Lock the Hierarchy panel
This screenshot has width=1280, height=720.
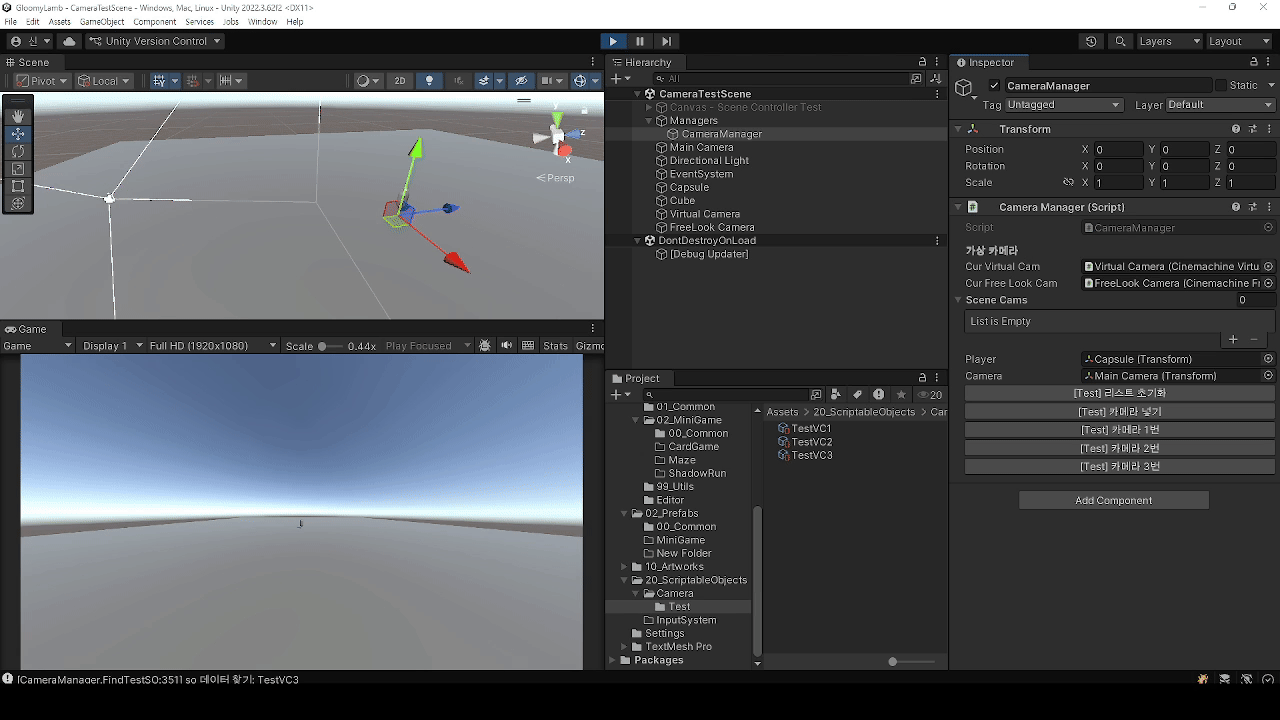pyautogui.click(x=923, y=62)
